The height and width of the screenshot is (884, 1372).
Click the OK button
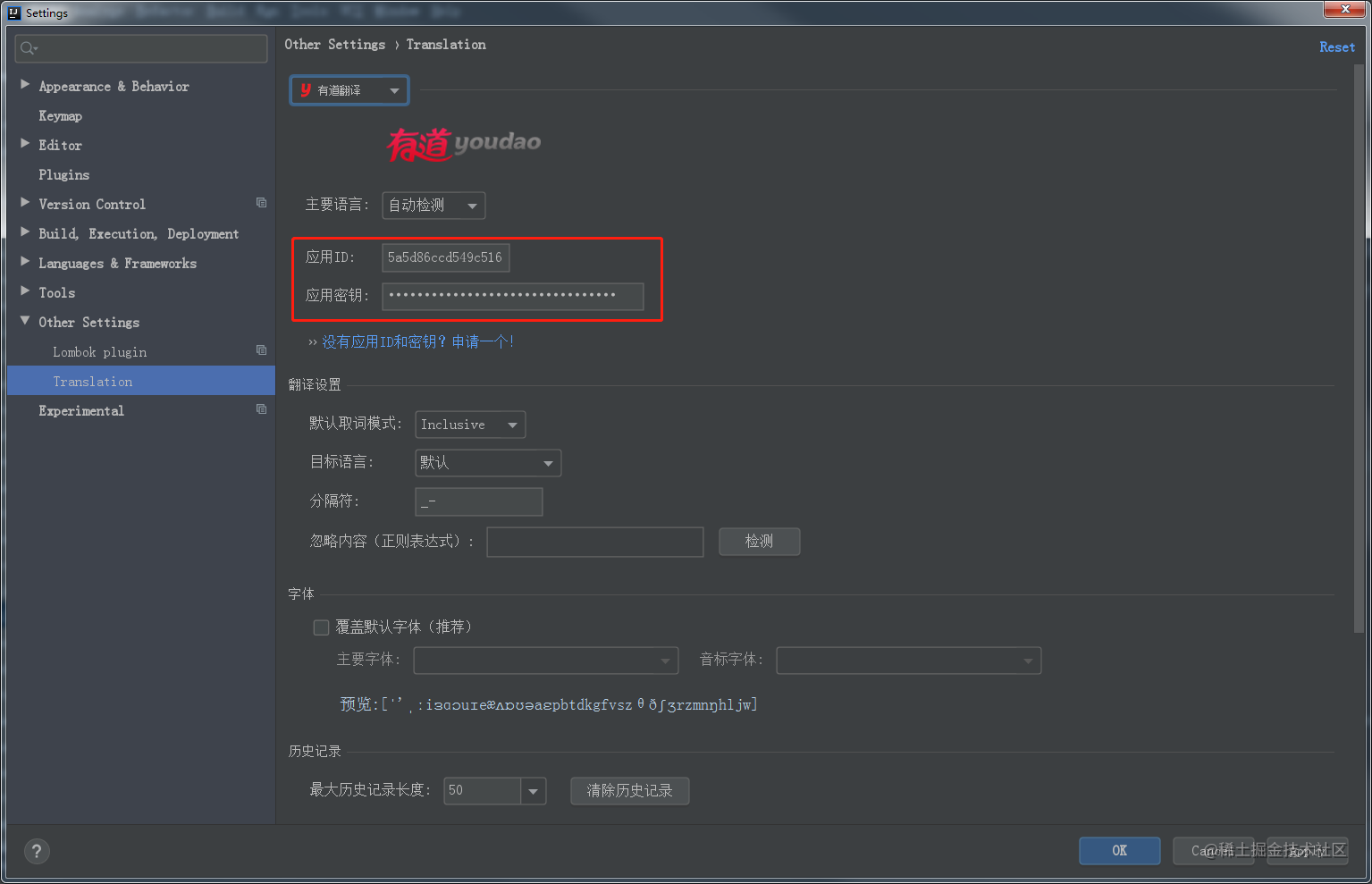pos(1119,851)
